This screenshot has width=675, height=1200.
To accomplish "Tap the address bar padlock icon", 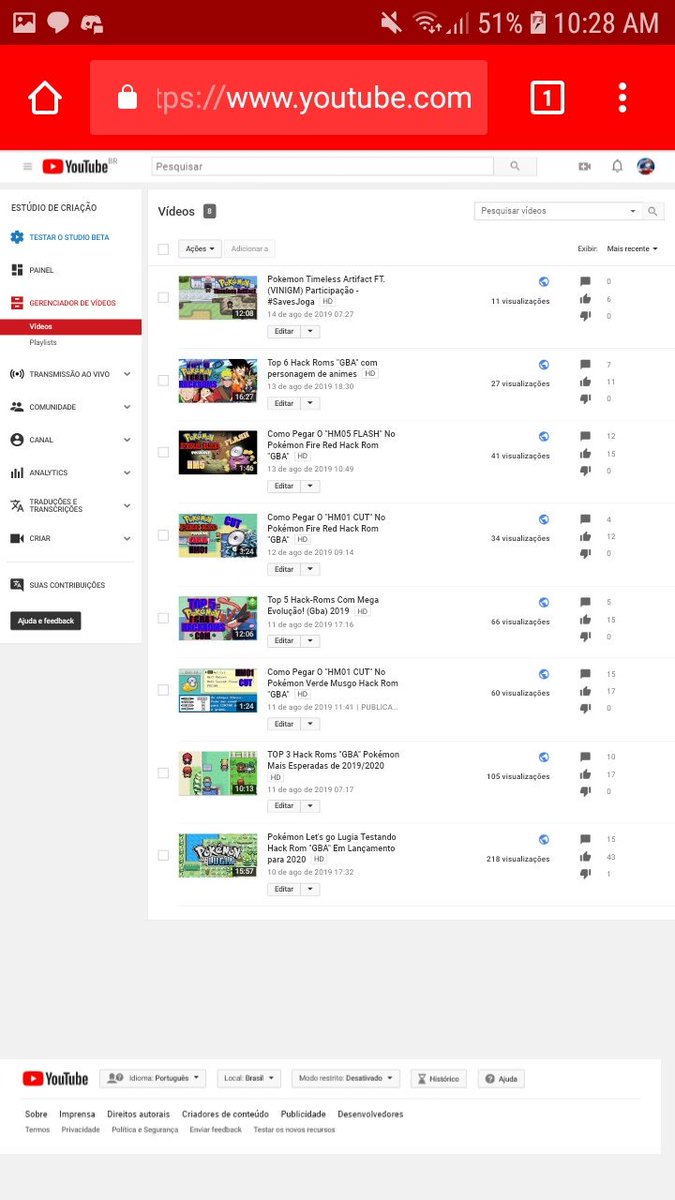I will click(x=127, y=98).
